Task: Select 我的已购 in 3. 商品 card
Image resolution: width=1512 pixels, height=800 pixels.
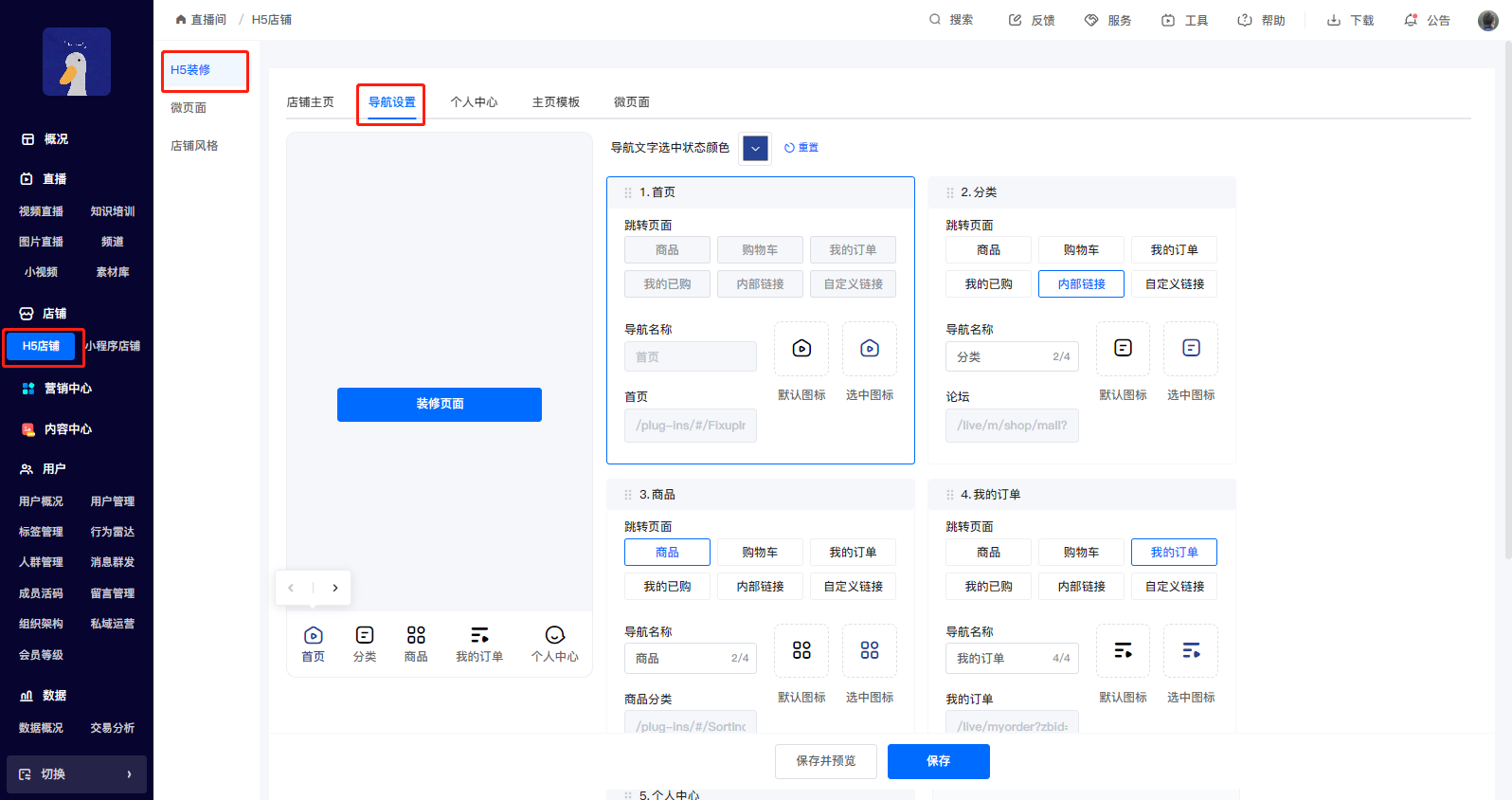Action: click(x=667, y=587)
